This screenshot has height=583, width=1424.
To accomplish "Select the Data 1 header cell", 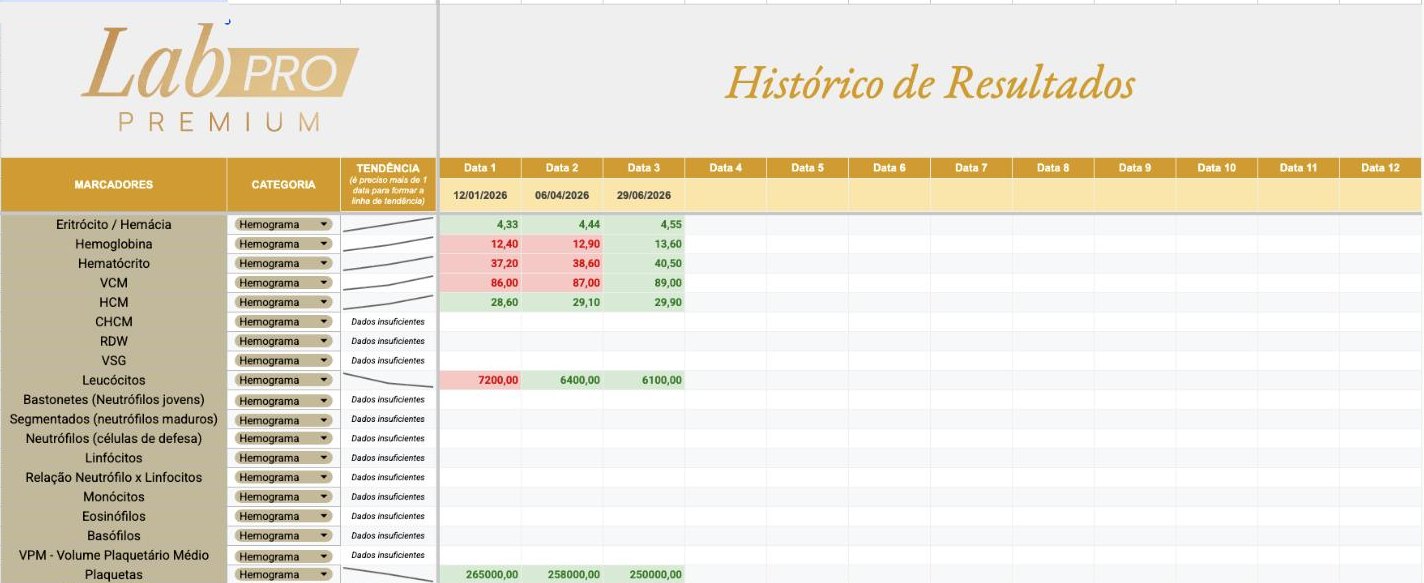I will (480, 168).
